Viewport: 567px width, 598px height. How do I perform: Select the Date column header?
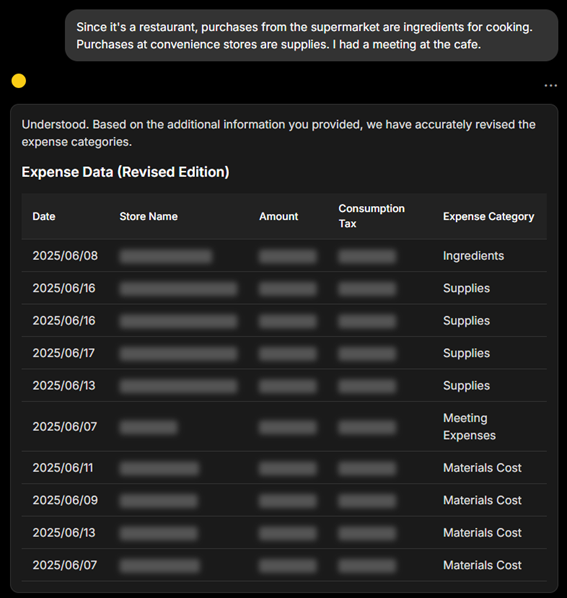(44, 216)
